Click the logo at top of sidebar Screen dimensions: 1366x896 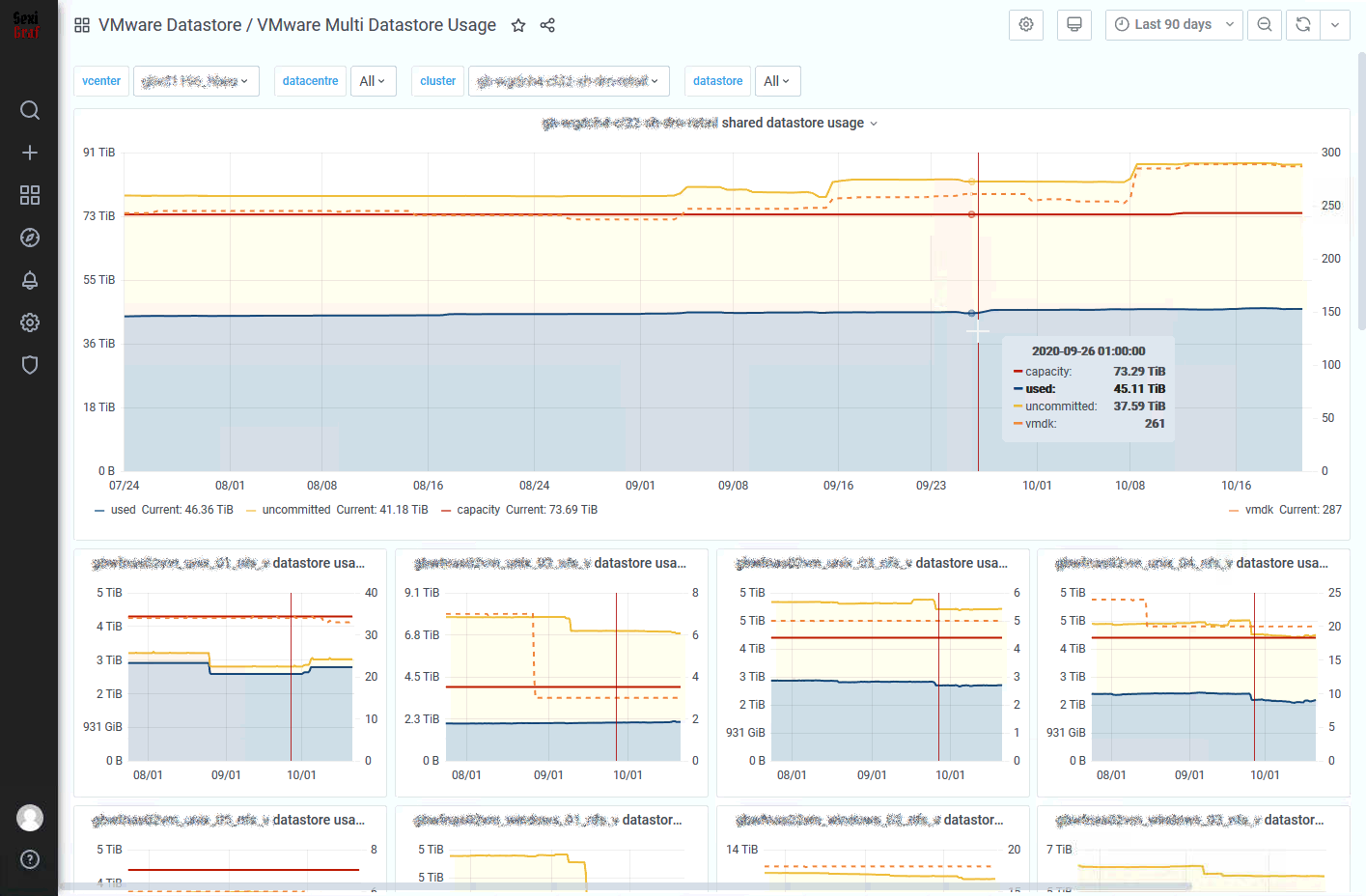click(26, 25)
